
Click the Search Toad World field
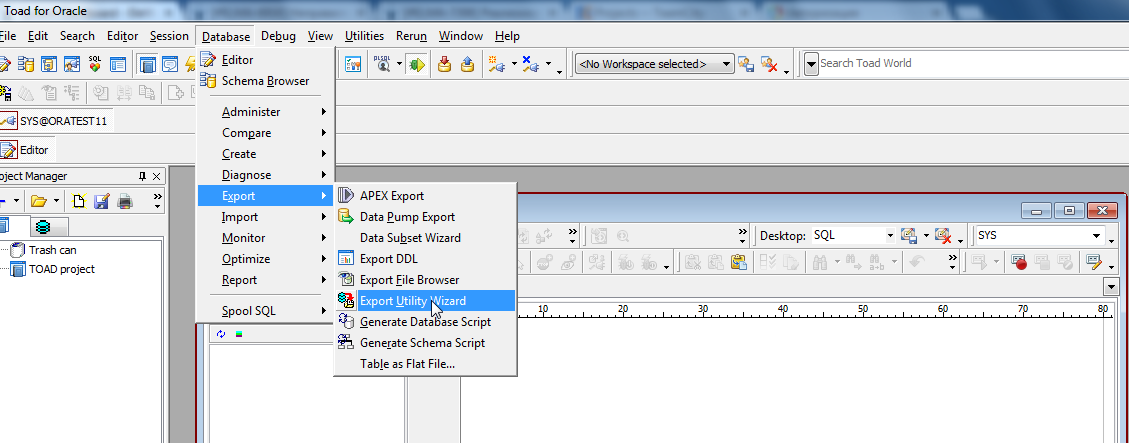960,63
